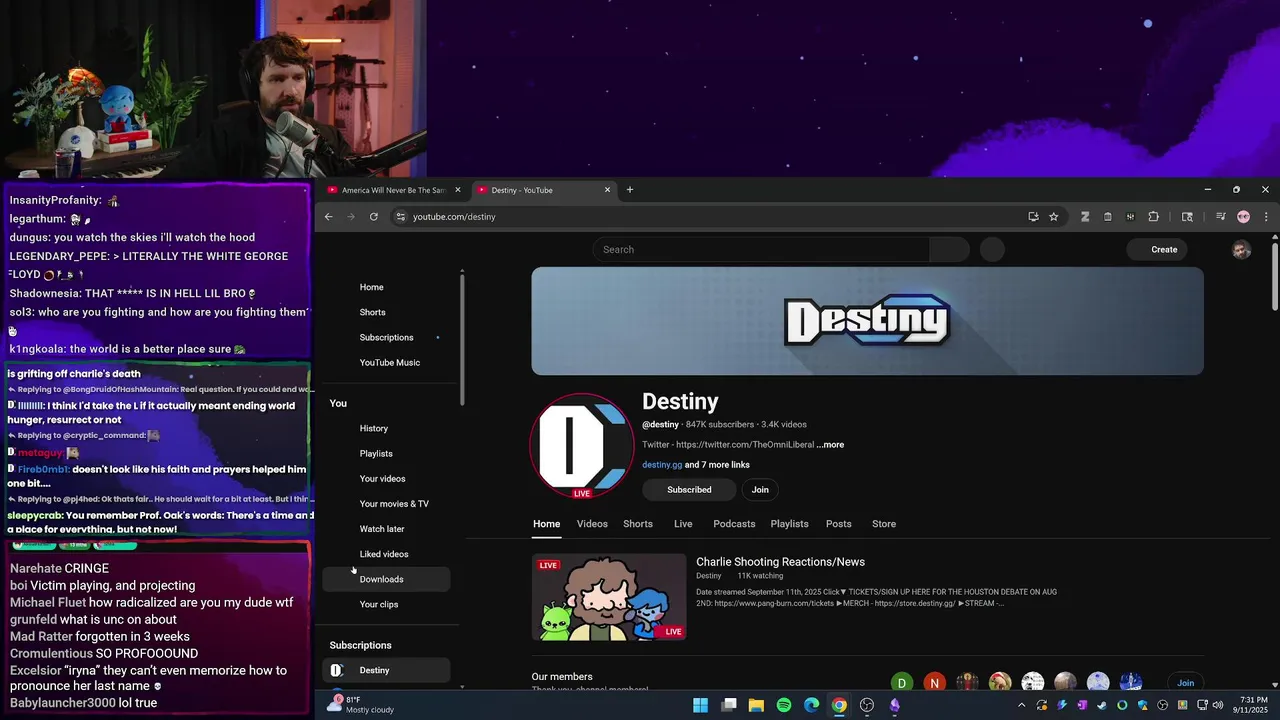The image size is (1280, 720).
Task: Open Downloads in the sidebar
Action: coord(386,579)
